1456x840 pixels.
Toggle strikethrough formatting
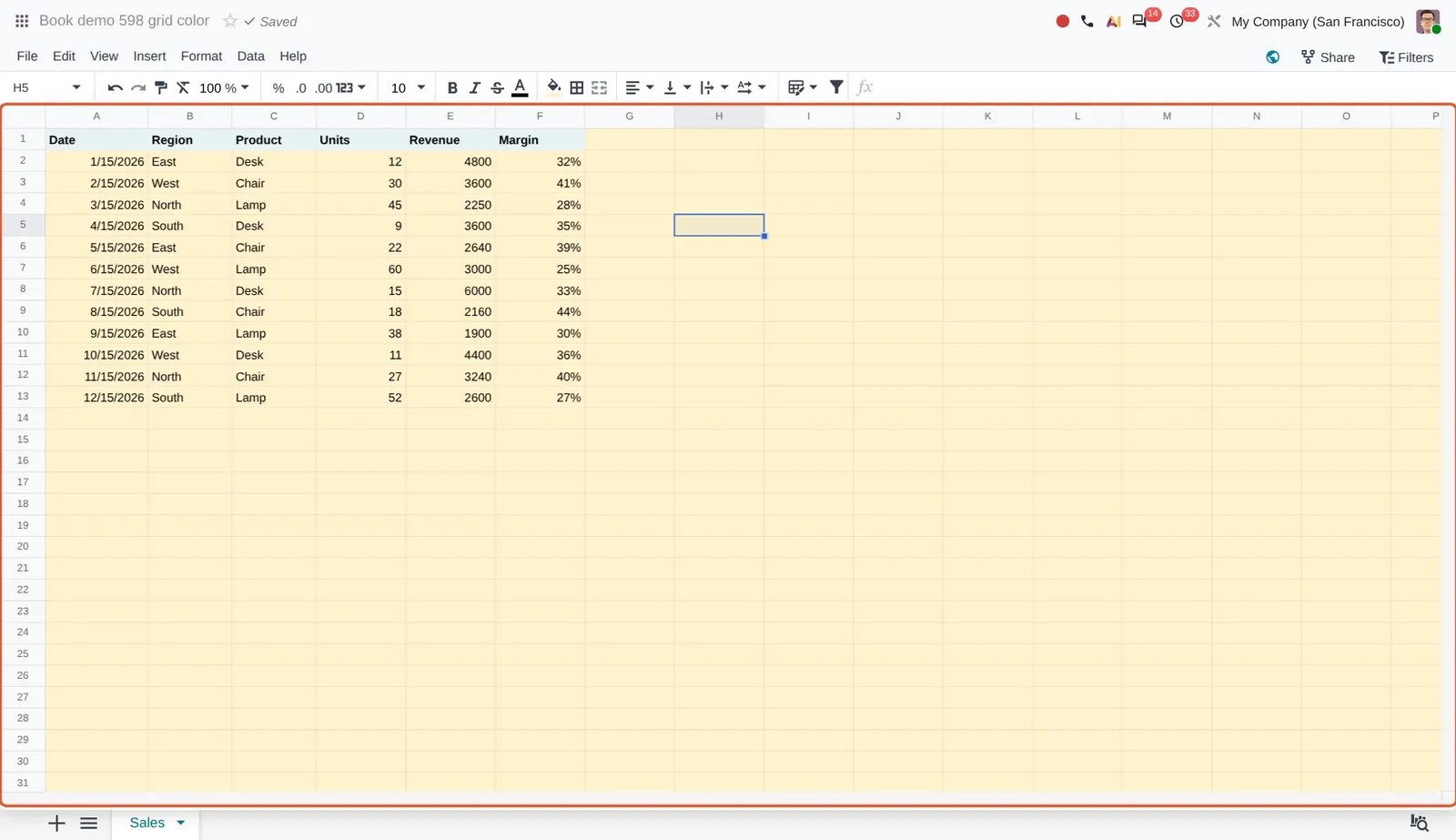[x=497, y=87]
